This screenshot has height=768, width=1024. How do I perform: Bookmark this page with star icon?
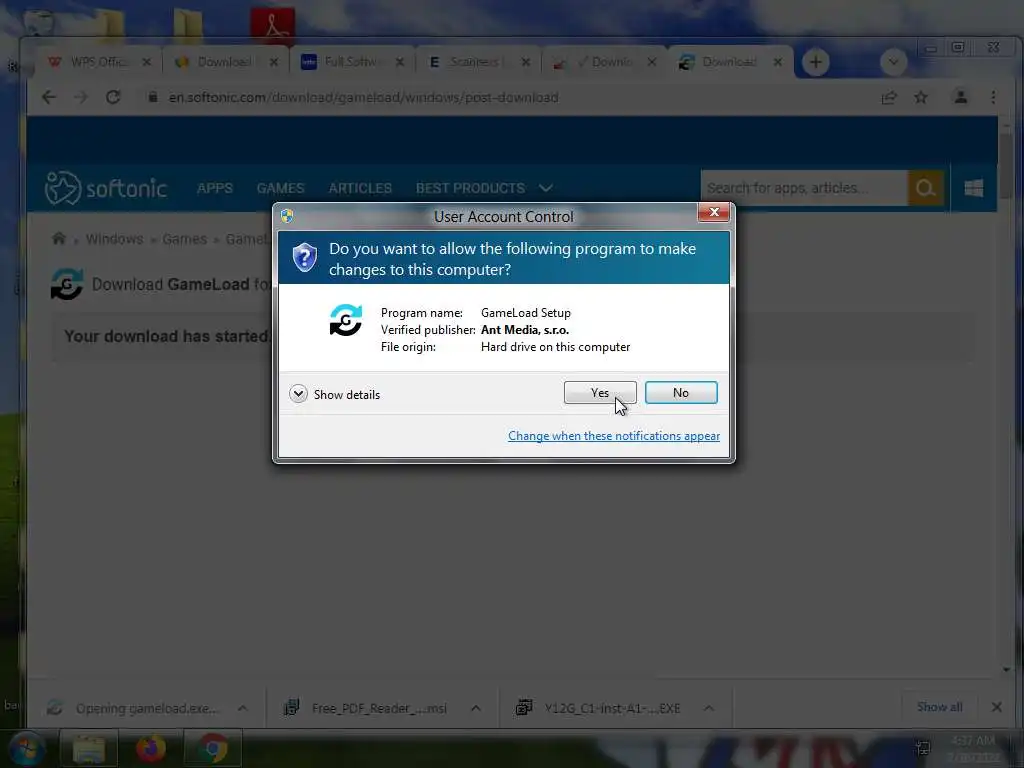[x=921, y=97]
